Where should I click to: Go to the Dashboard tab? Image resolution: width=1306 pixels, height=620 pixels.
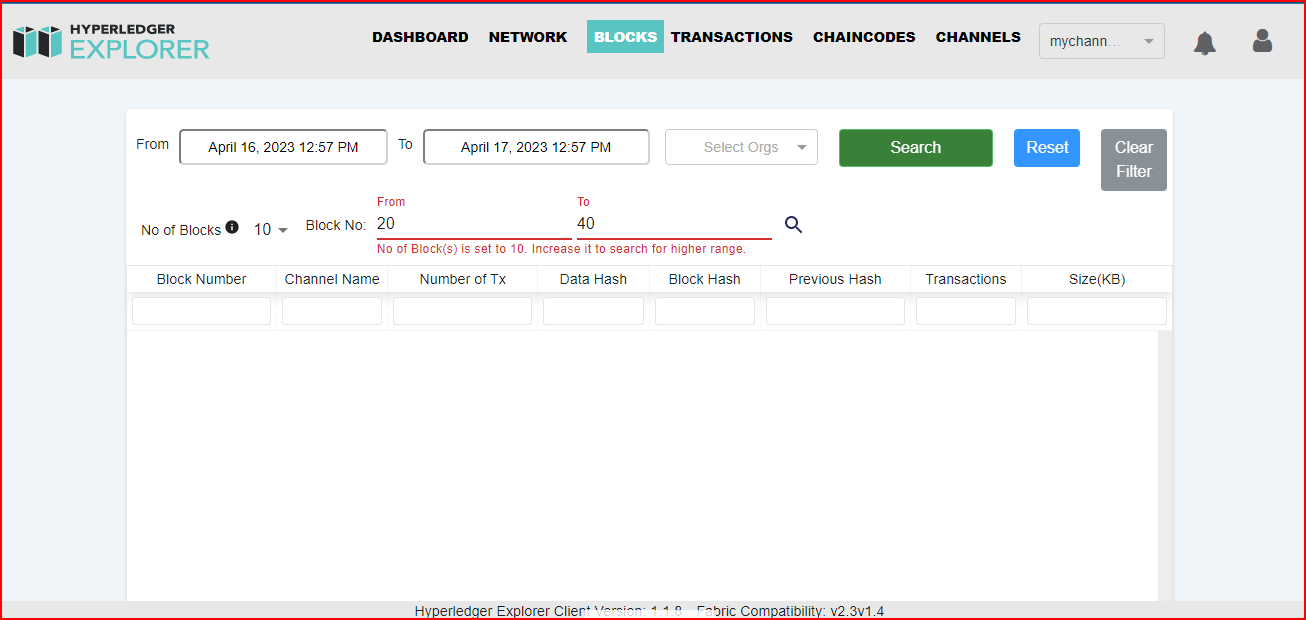[420, 37]
